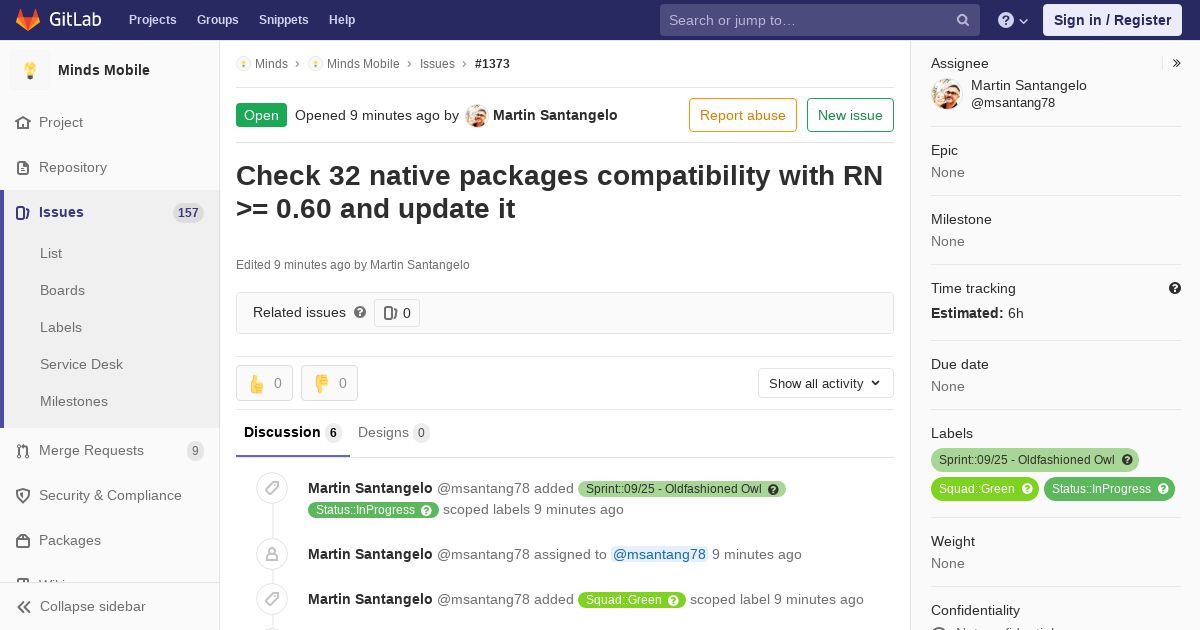Viewport: 1200px width, 630px height.
Task: Click the Issues icon in sidebar
Action: 23,212
